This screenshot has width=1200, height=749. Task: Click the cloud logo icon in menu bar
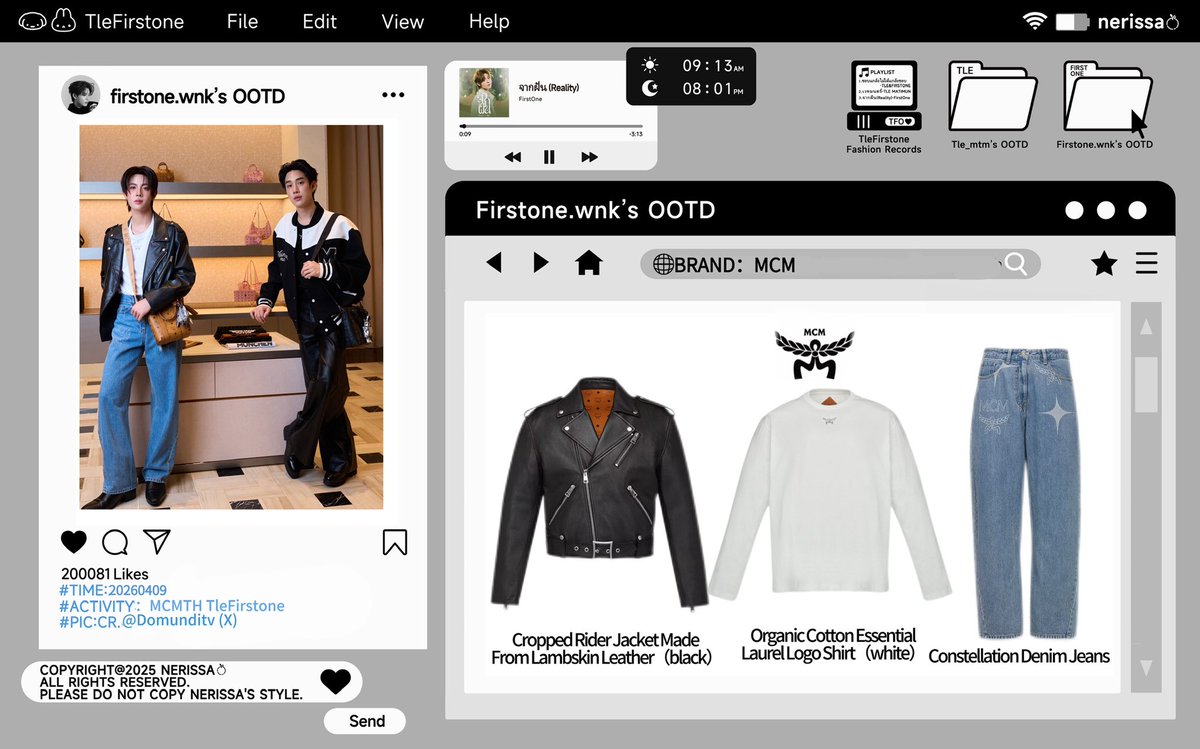tap(32, 21)
